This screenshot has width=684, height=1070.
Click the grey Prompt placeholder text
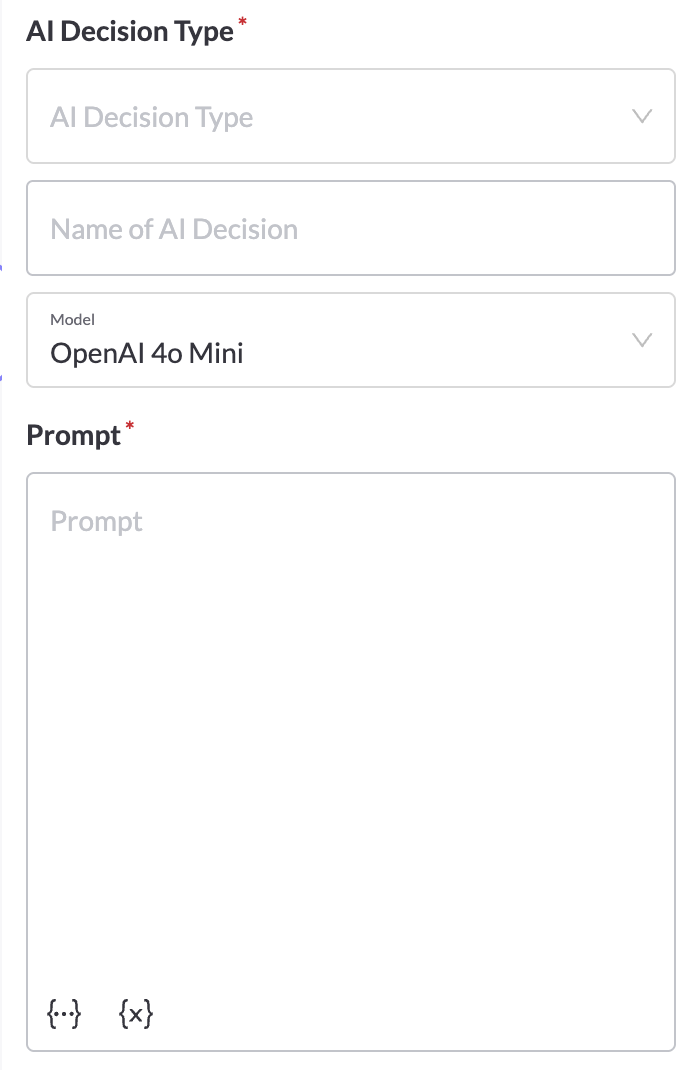point(96,521)
